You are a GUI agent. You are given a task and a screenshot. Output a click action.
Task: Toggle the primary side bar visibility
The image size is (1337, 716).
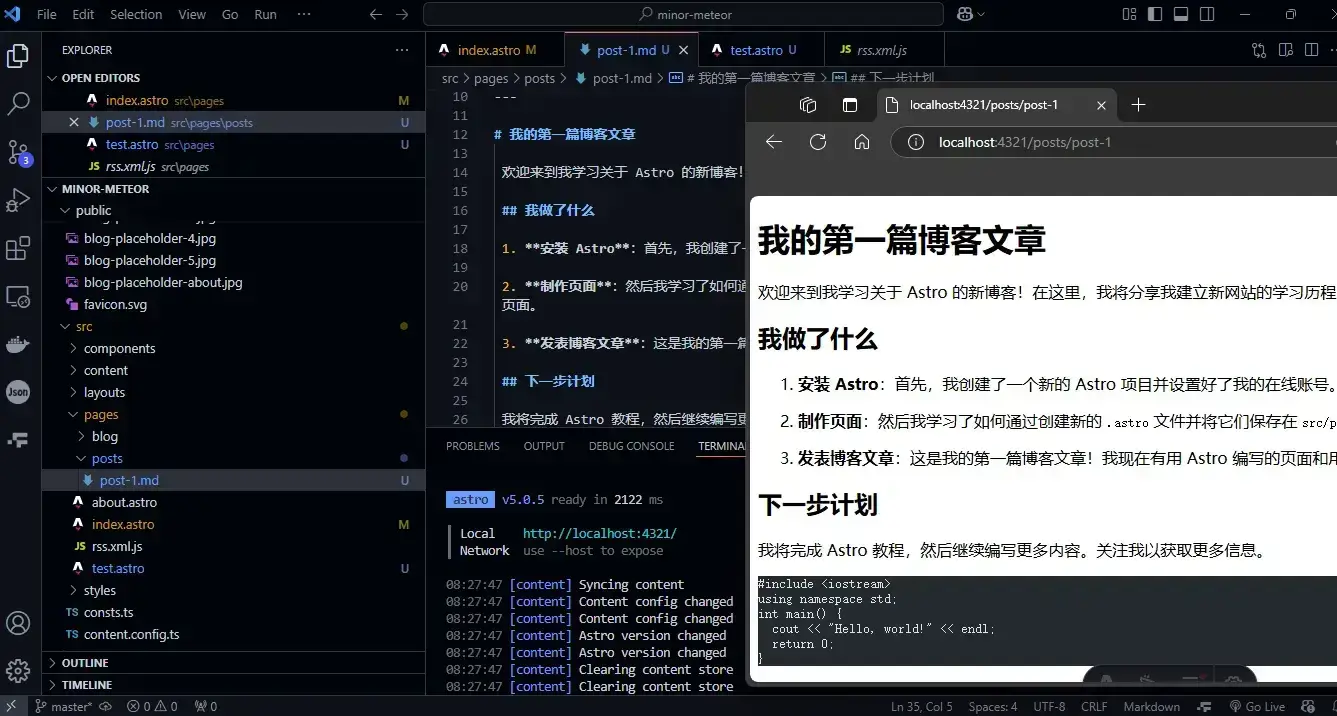1155,14
